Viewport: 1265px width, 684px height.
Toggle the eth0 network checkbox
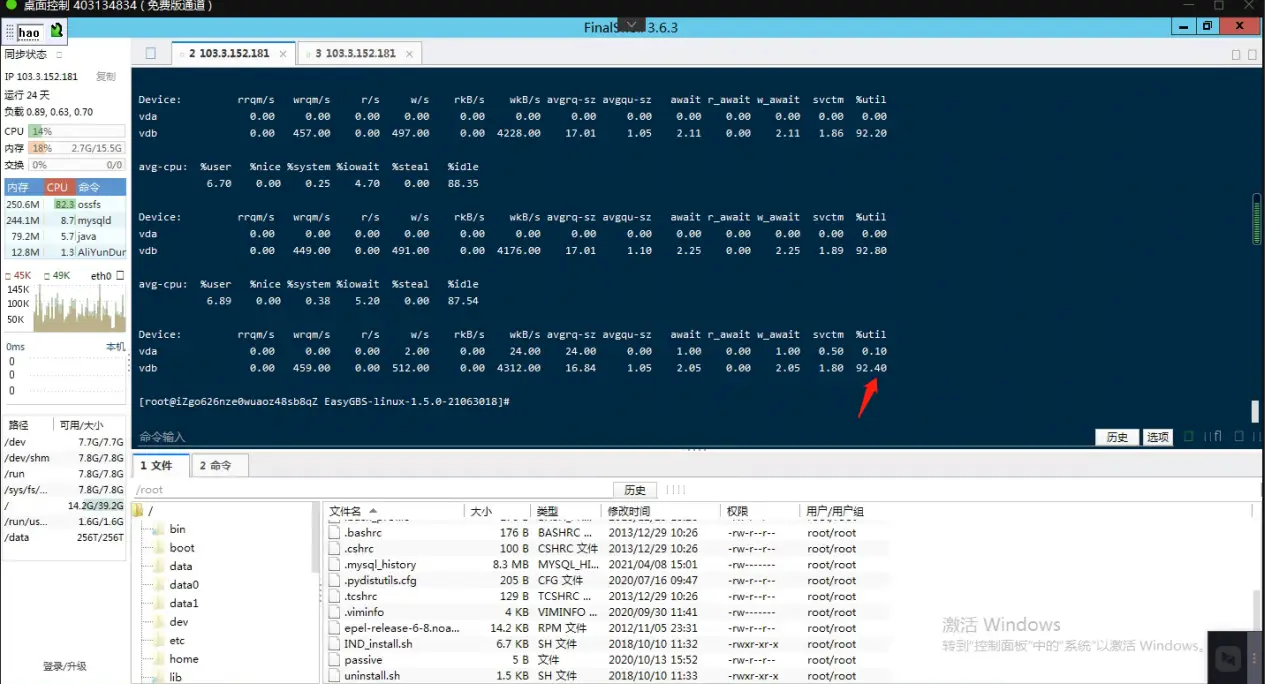coord(120,275)
